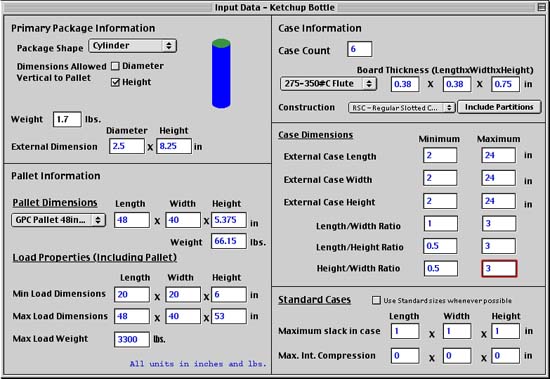Edit Length/Width Ratio Maximum field
Viewport: 550px width, 379px height.
(x=499, y=224)
